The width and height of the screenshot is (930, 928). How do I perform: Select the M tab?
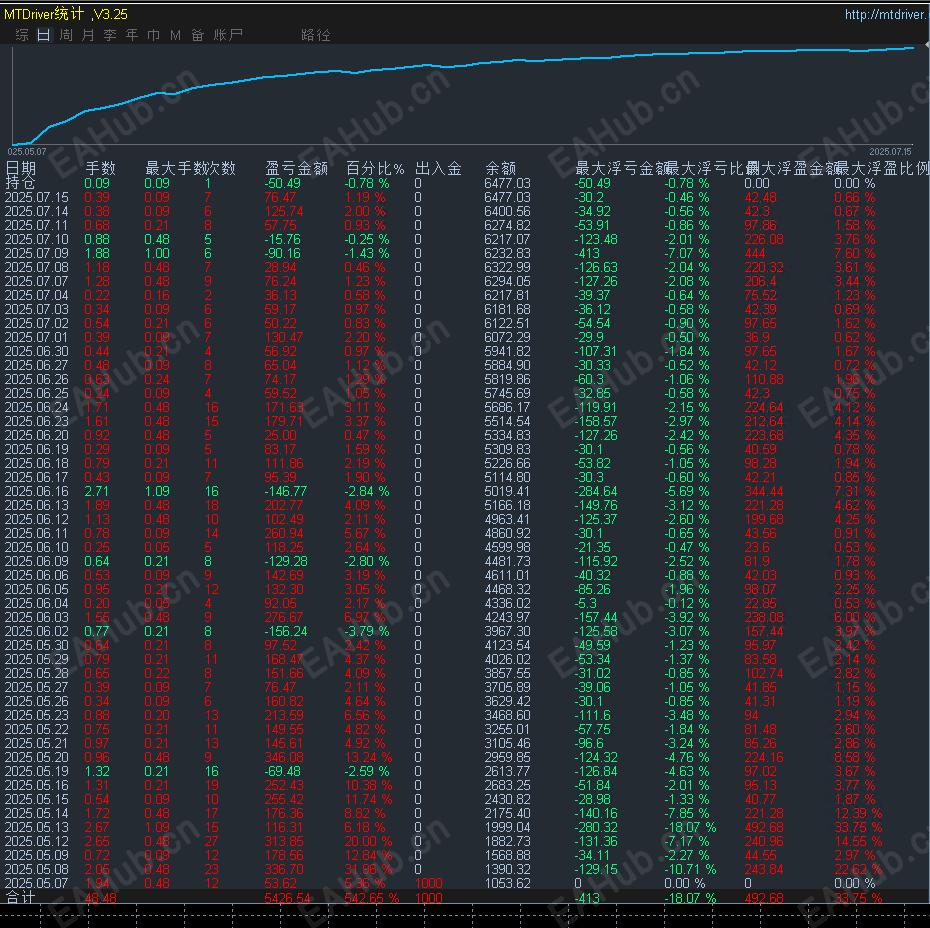click(x=176, y=35)
